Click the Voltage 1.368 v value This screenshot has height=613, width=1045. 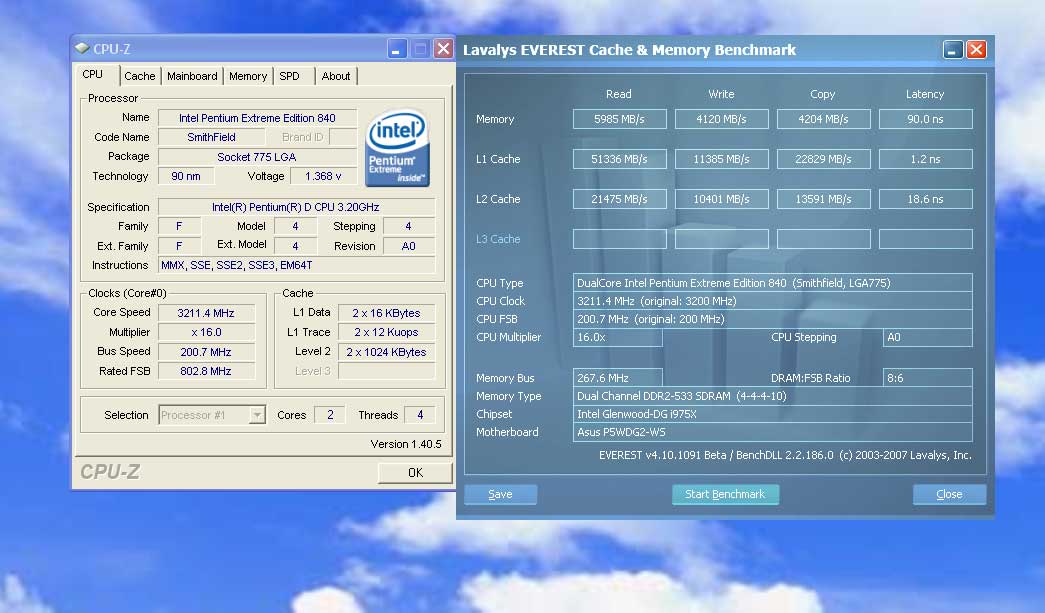click(x=323, y=177)
